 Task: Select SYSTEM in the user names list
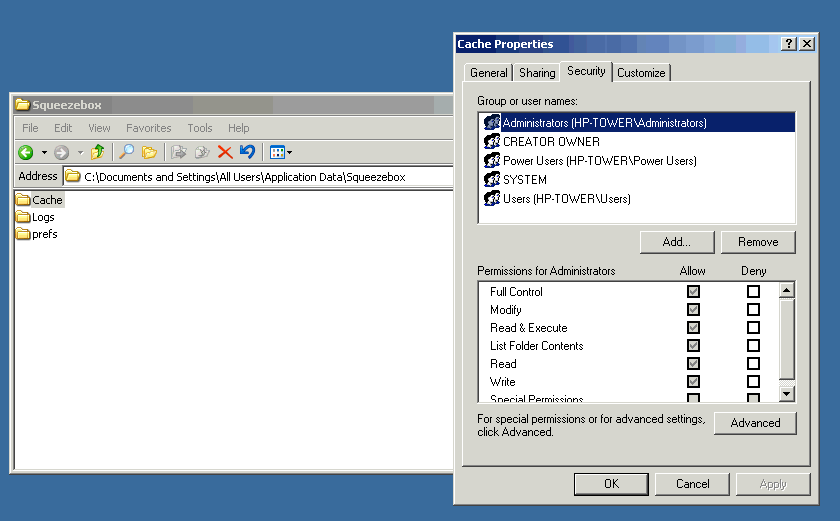click(x=524, y=180)
